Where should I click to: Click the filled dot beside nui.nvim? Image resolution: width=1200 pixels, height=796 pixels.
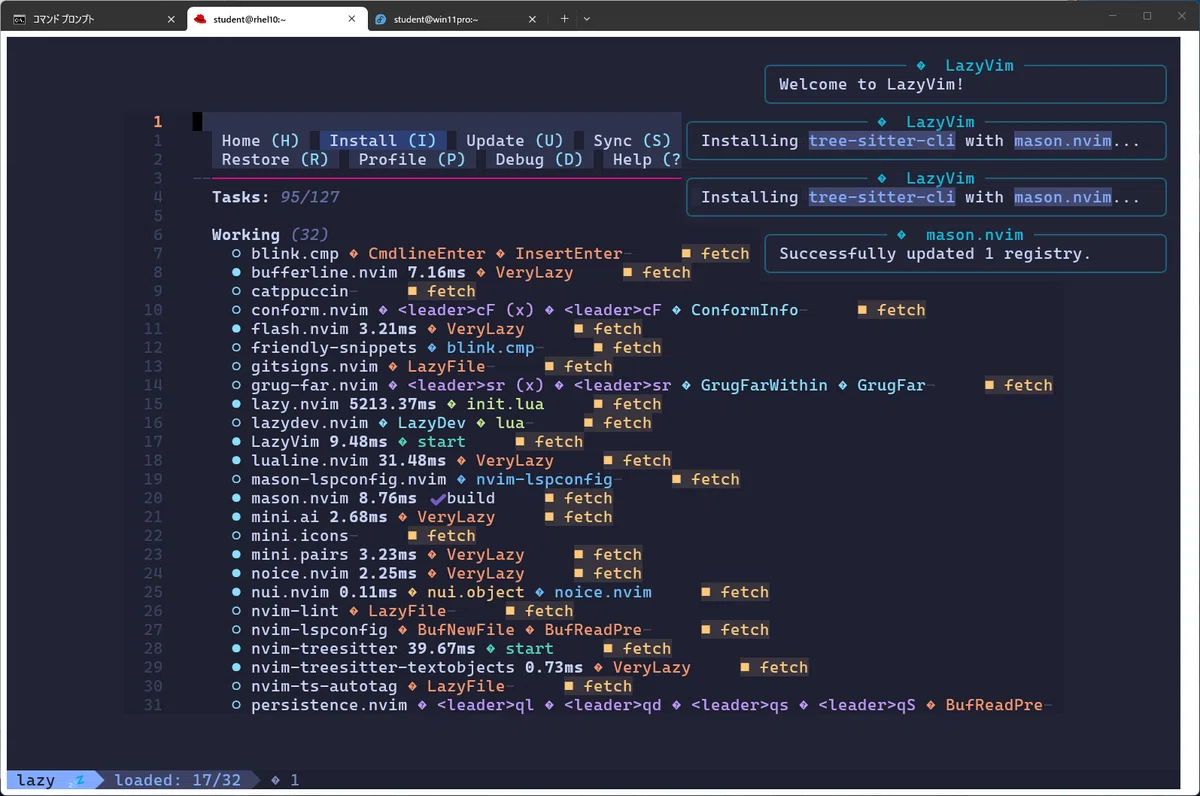coord(236,592)
